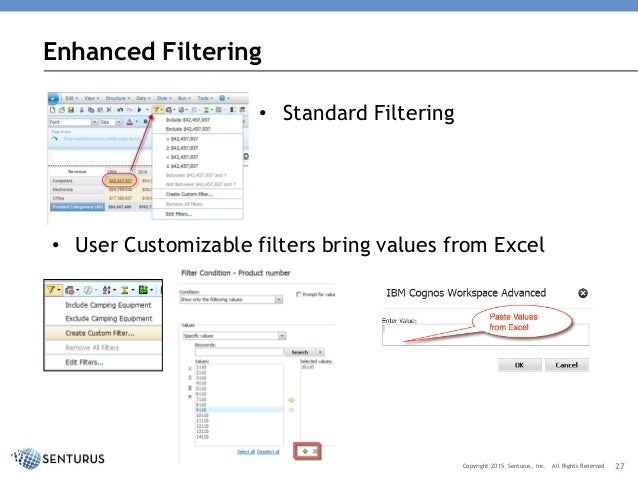Image resolution: width=638 pixels, height=479 pixels.
Task: Click the Undo arrow icon
Action: click(120, 110)
